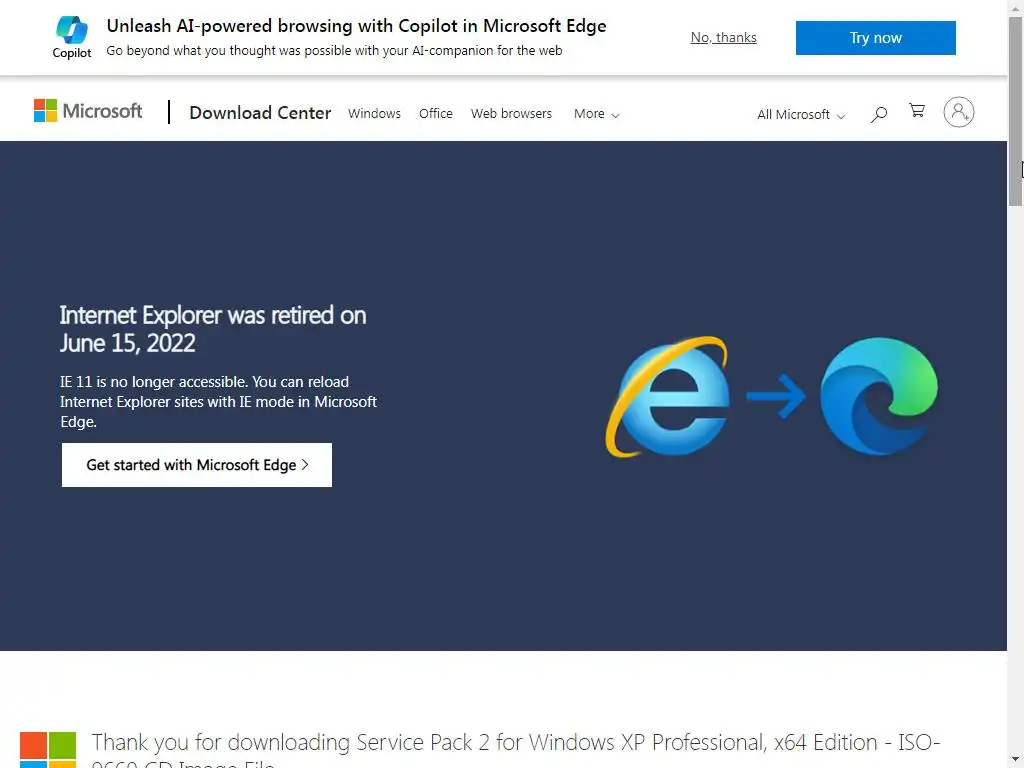Click the vertical scrollbar thumb
Screen dimensions: 1024x768
pos(1016,111)
